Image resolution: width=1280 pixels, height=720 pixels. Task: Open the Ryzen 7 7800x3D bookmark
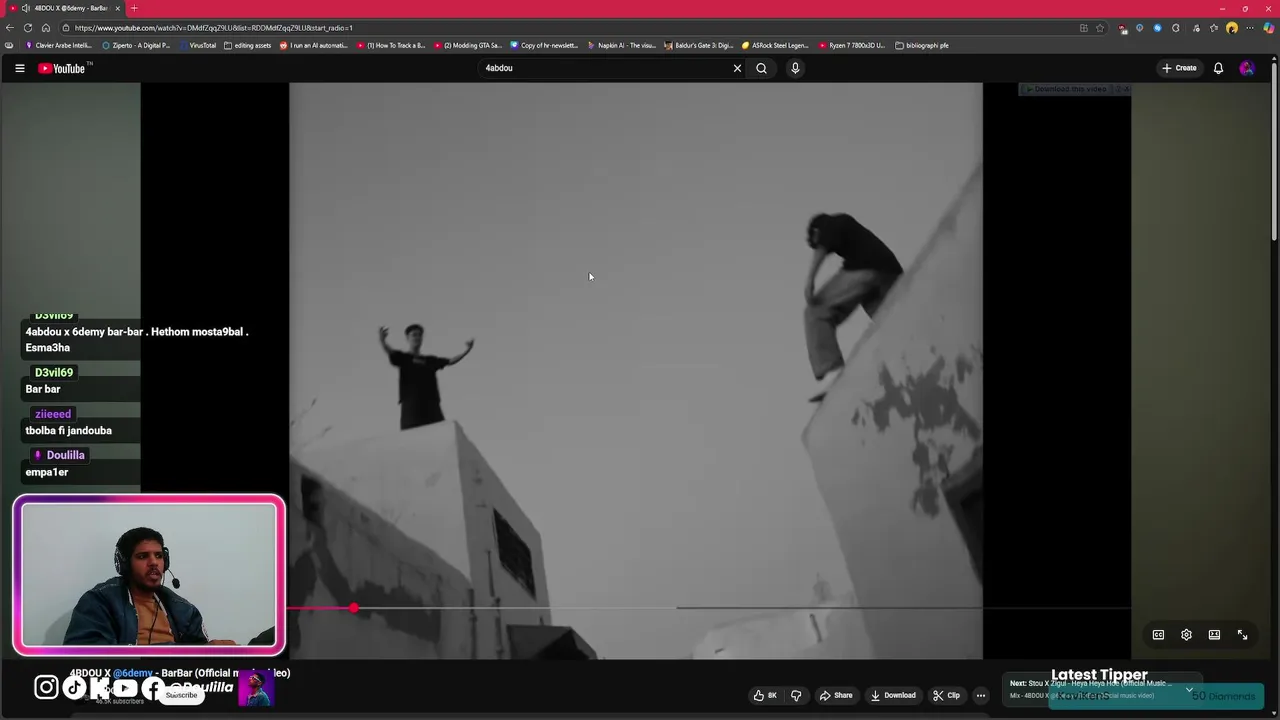[852, 45]
